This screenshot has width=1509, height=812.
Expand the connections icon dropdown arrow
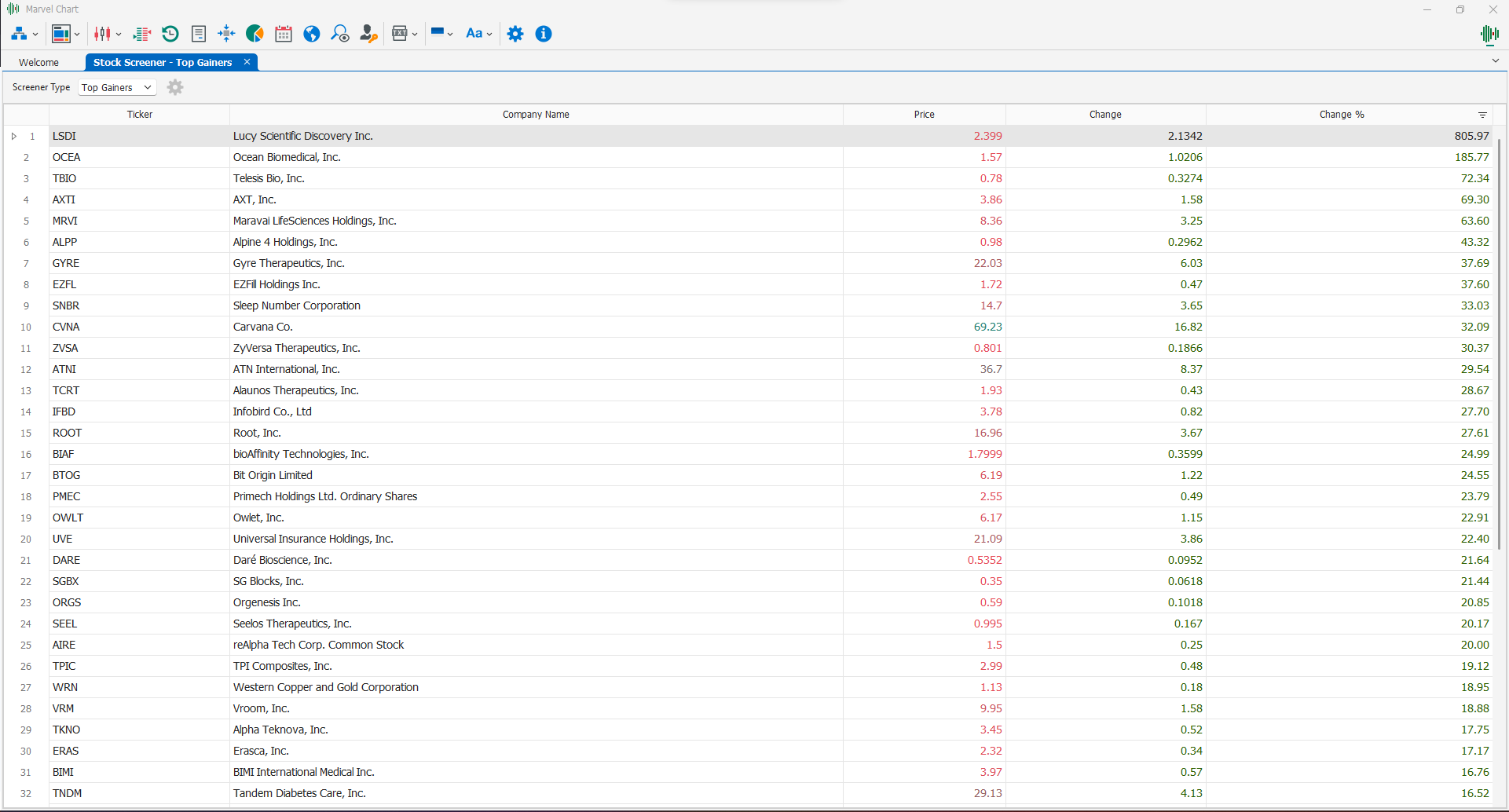(35, 35)
